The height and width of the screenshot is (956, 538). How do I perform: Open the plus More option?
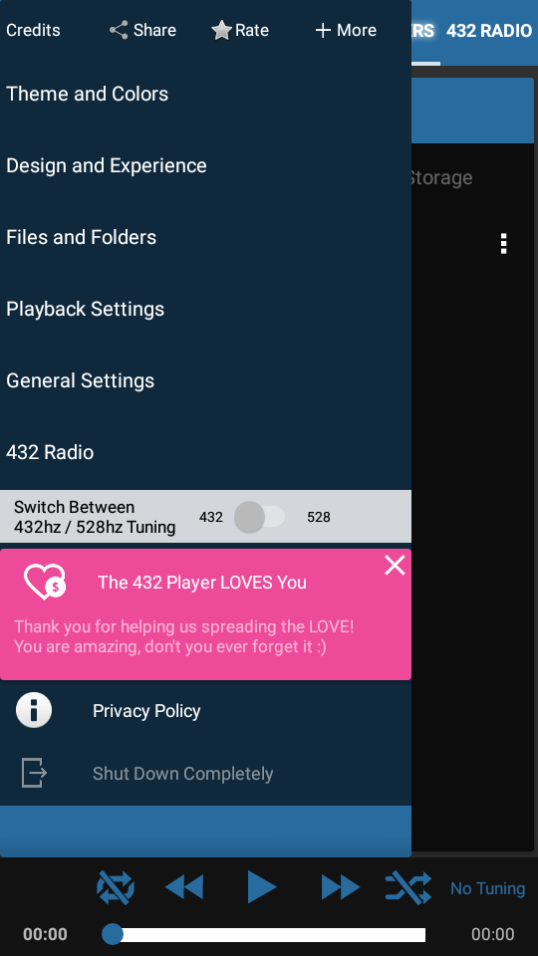323,30
